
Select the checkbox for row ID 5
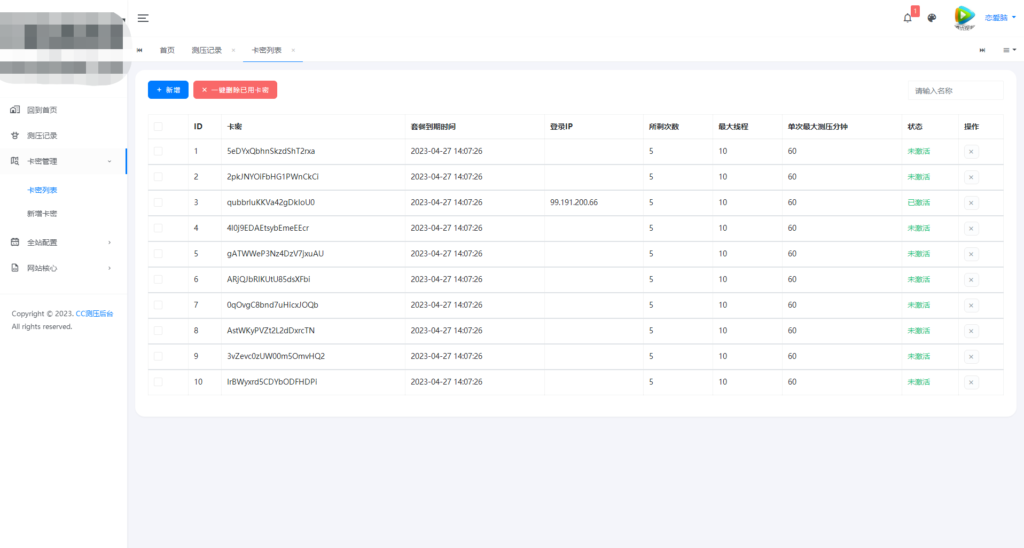[158, 253]
